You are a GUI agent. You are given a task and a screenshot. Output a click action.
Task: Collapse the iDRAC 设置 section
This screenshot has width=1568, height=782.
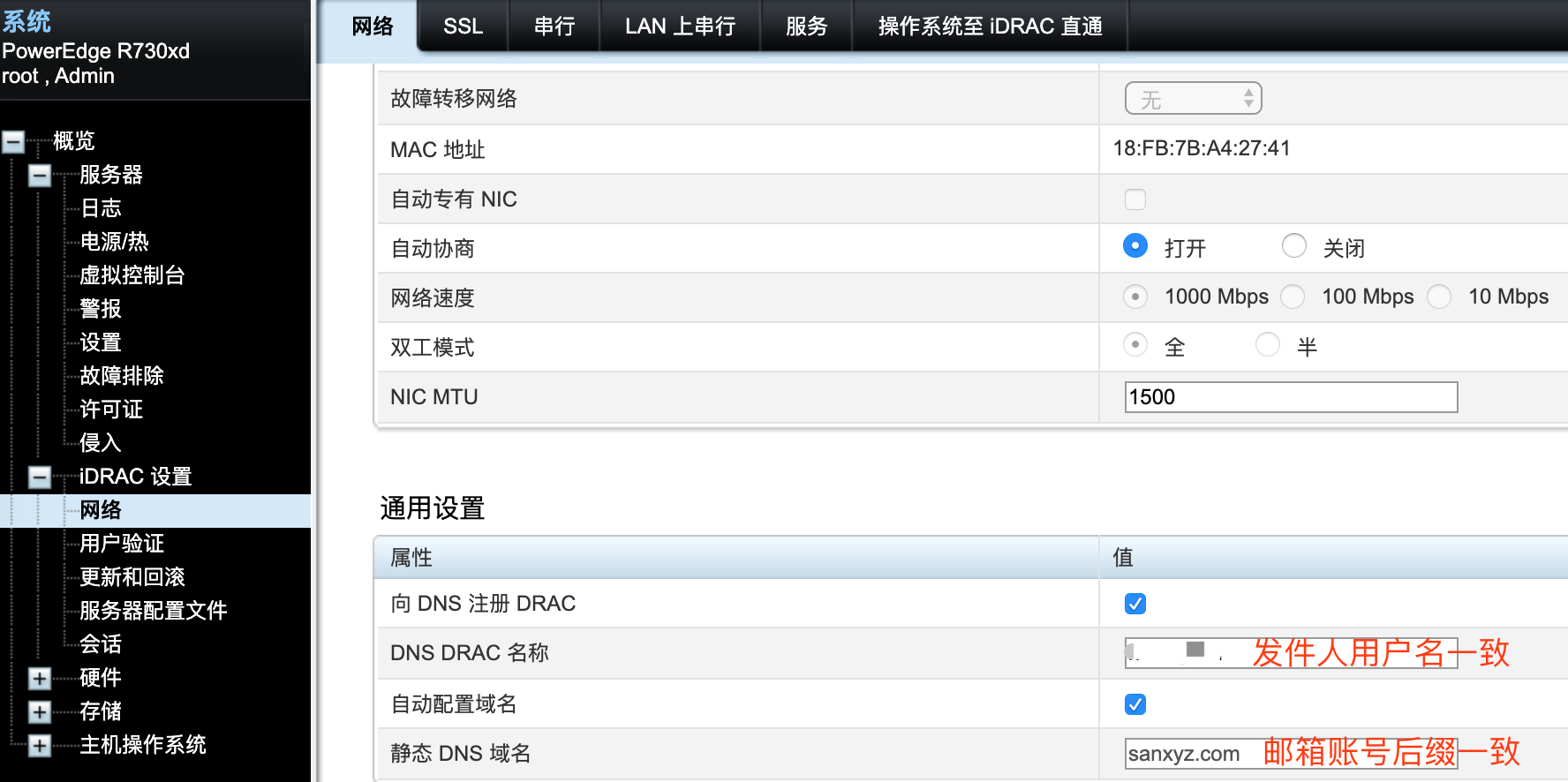(x=38, y=477)
